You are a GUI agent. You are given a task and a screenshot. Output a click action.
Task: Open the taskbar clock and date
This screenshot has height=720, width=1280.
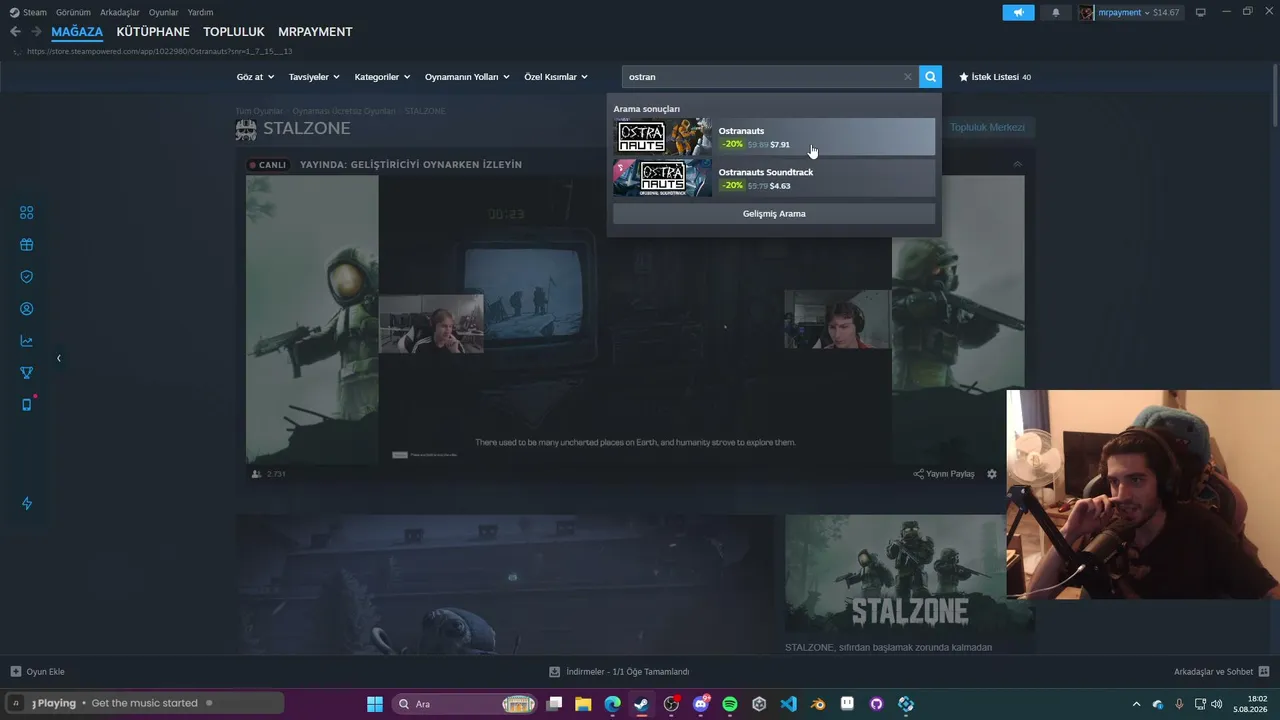coord(1252,704)
